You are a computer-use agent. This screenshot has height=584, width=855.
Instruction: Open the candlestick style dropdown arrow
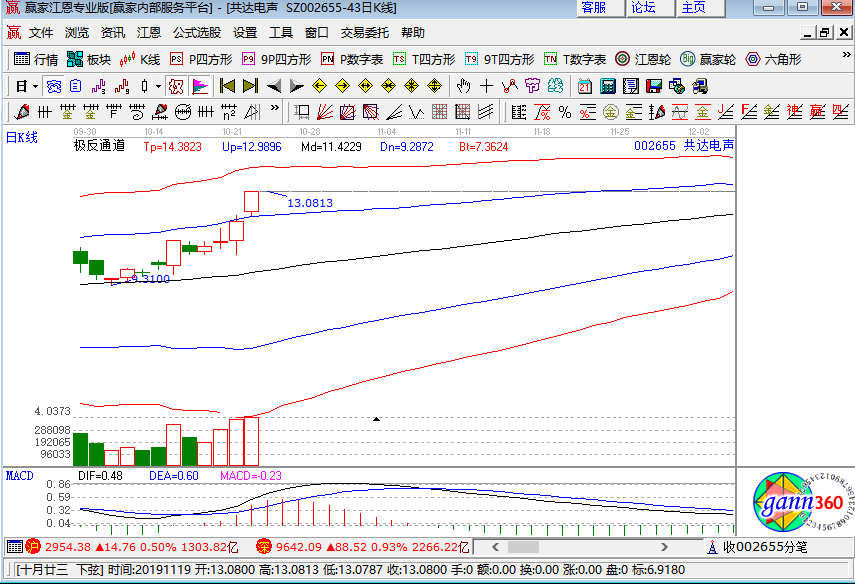158,86
